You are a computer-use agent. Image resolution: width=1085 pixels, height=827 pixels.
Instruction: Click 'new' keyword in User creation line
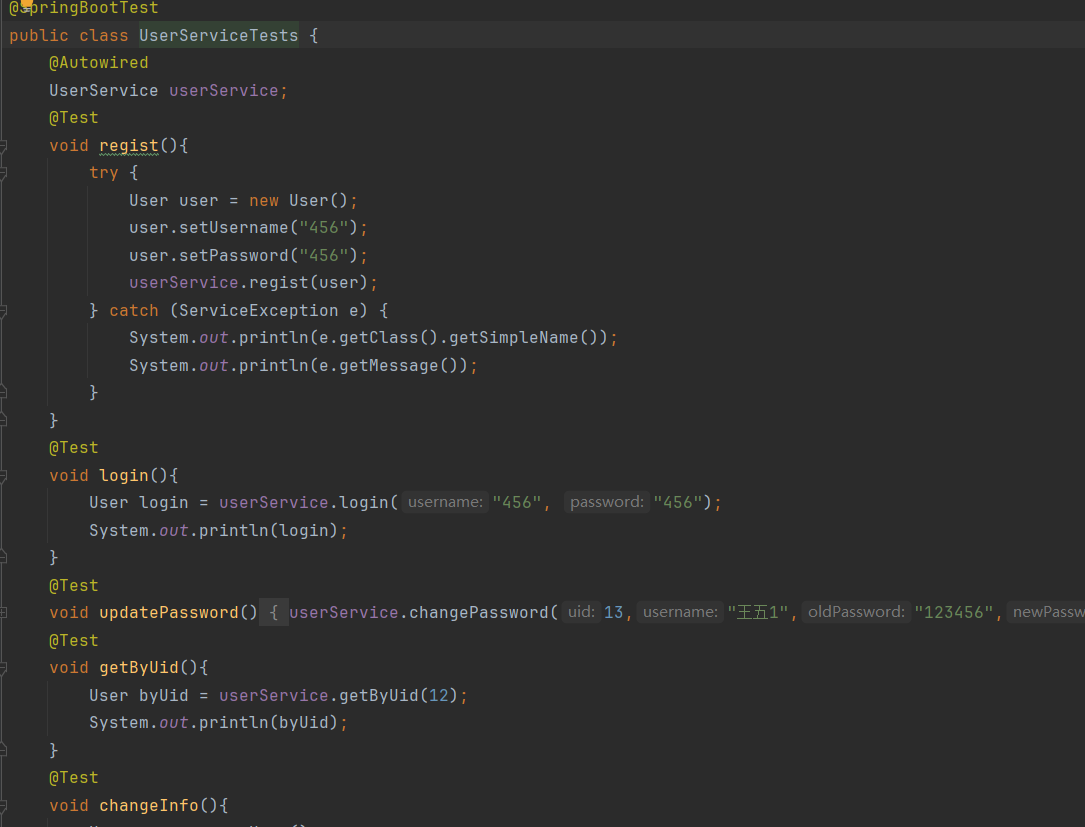(x=264, y=201)
